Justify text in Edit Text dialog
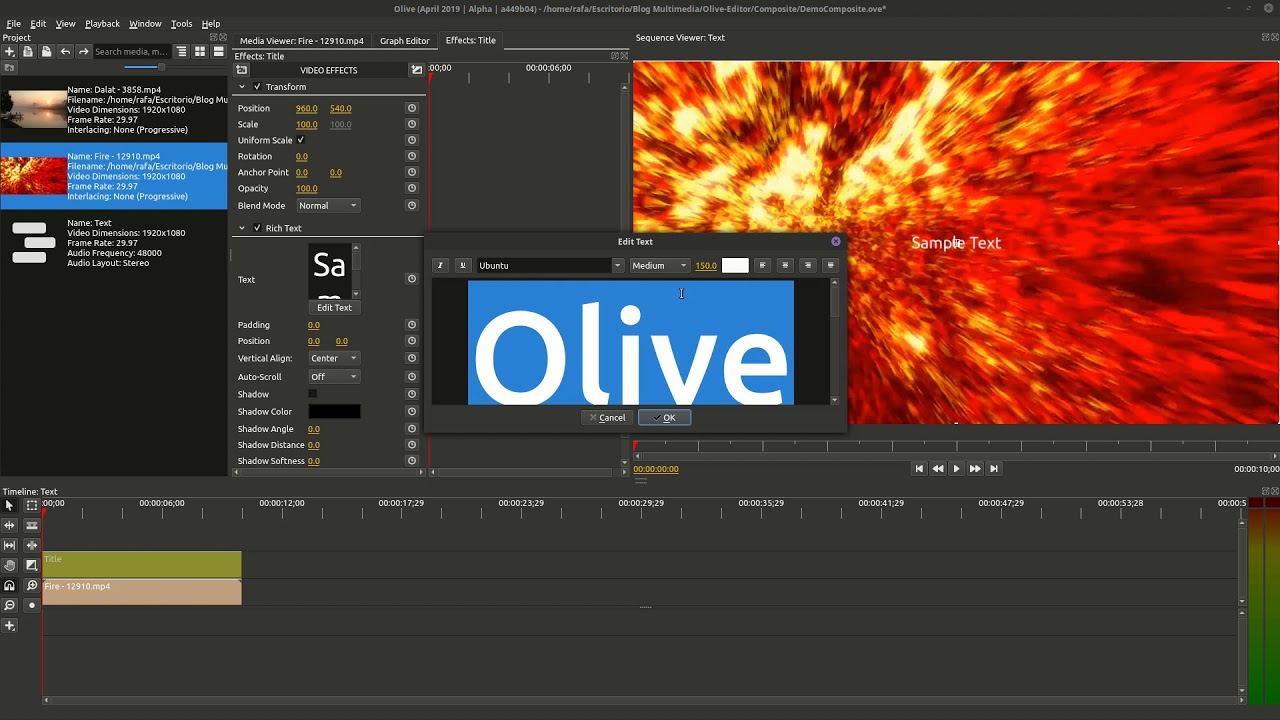 (x=830, y=265)
